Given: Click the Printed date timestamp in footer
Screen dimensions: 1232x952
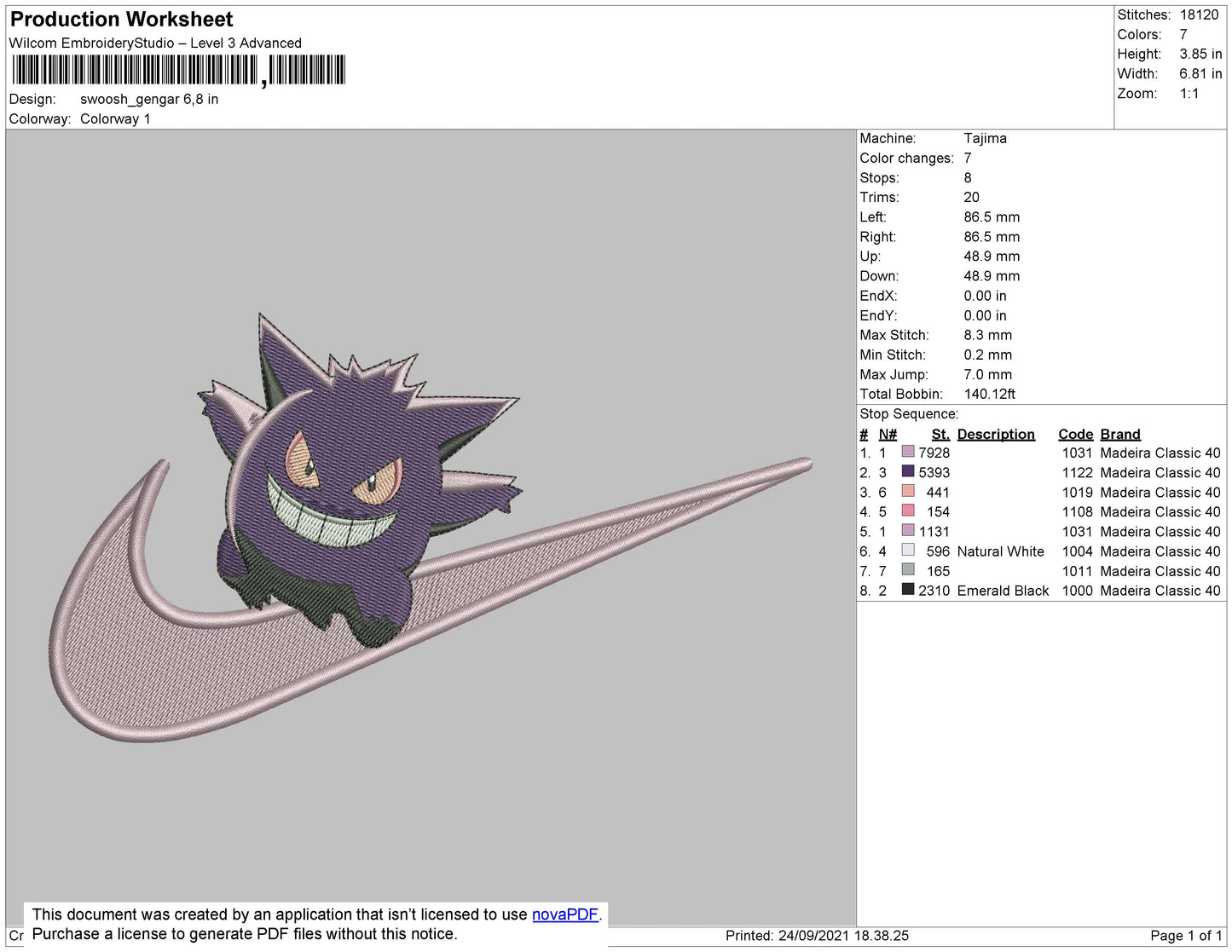Looking at the screenshot, I should pos(816,936).
